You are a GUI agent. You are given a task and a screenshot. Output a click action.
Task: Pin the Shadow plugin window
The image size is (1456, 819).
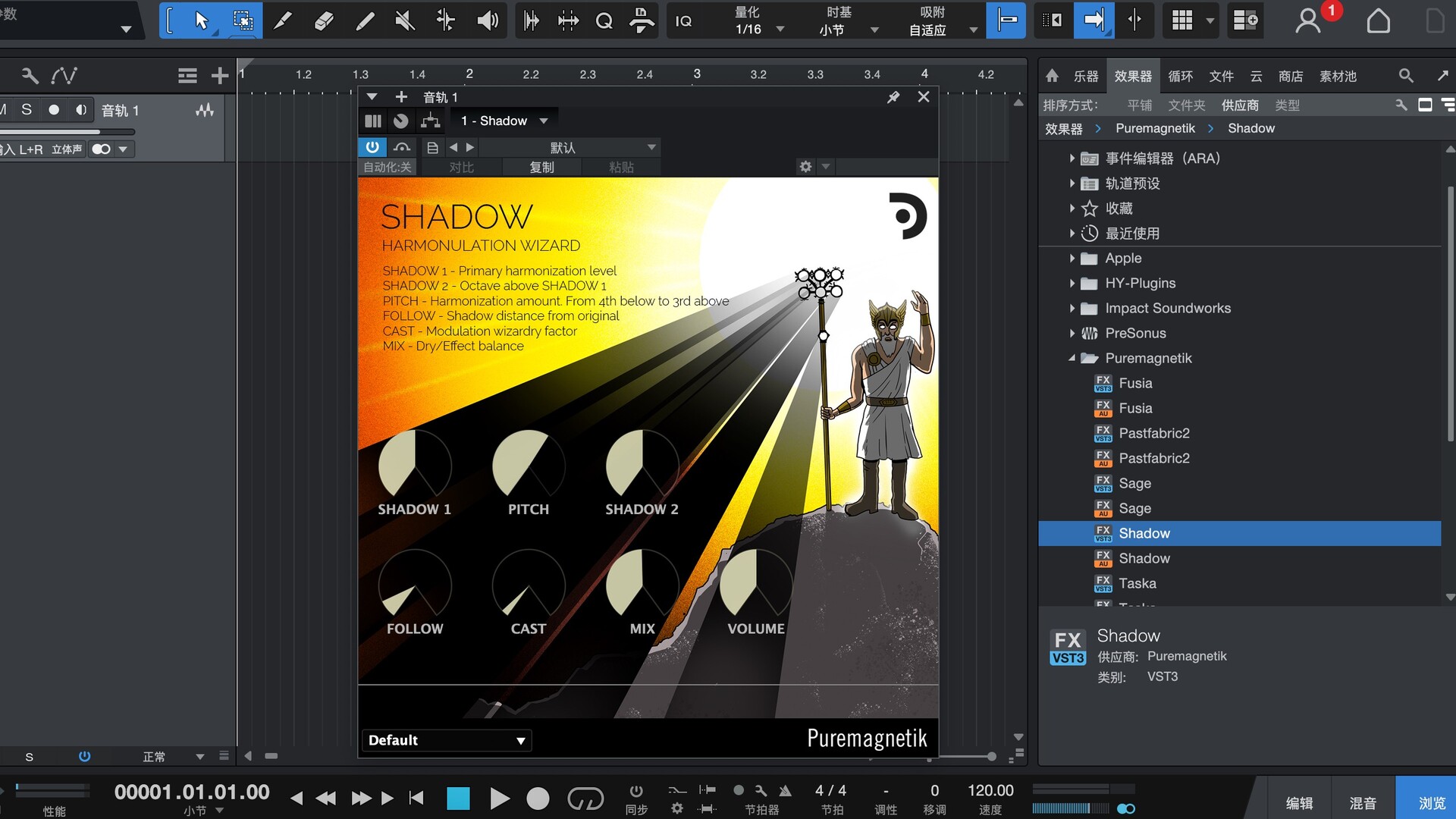pyautogui.click(x=893, y=97)
